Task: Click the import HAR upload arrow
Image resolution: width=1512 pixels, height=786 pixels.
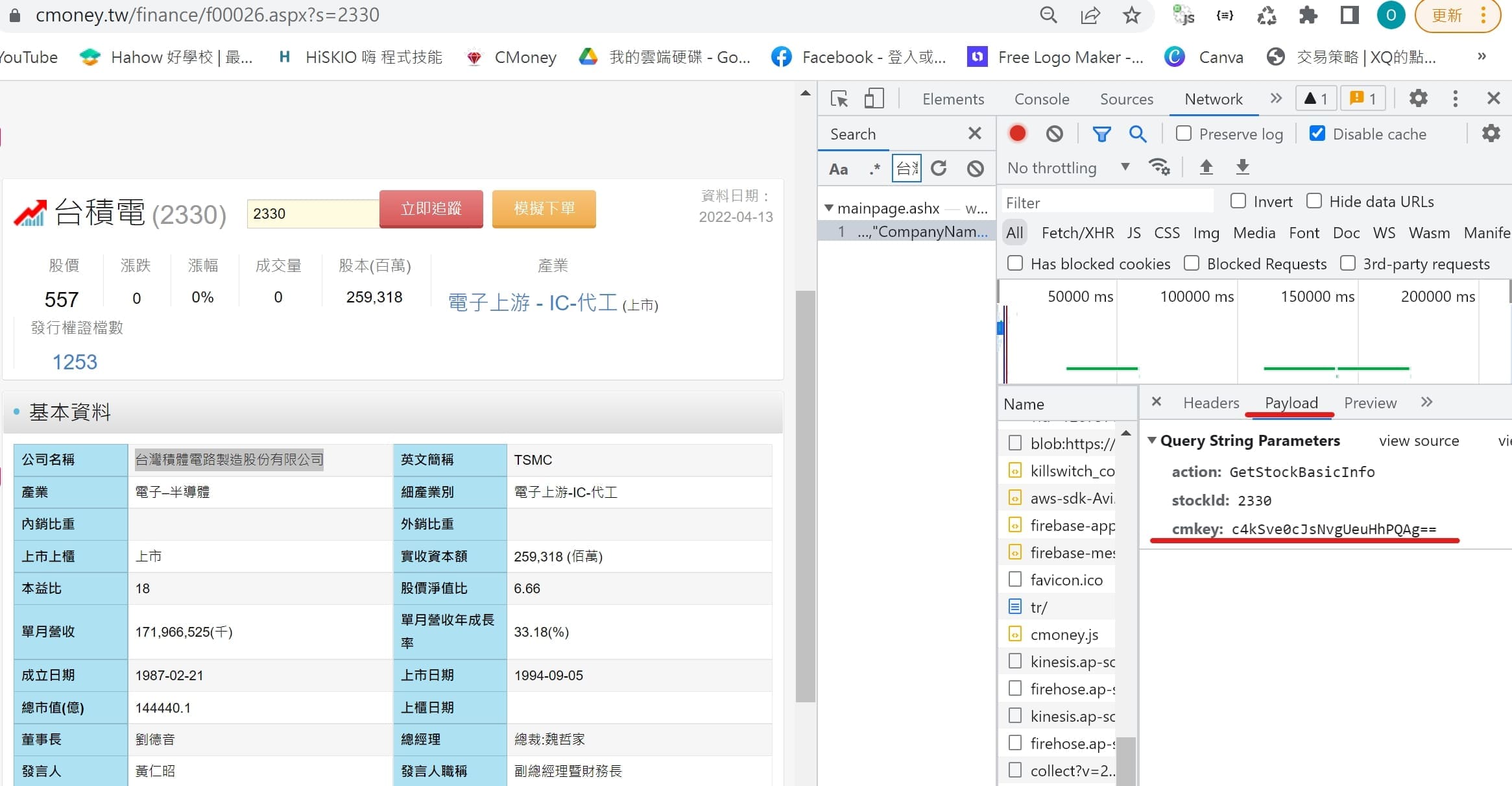Action: click(1206, 167)
